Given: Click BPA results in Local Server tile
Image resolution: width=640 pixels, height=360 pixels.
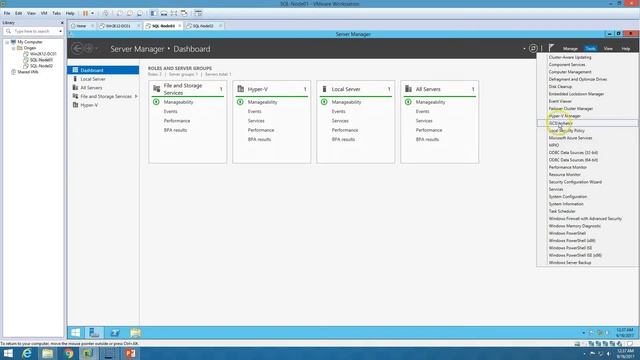Looking at the screenshot, I should click(343, 140).
